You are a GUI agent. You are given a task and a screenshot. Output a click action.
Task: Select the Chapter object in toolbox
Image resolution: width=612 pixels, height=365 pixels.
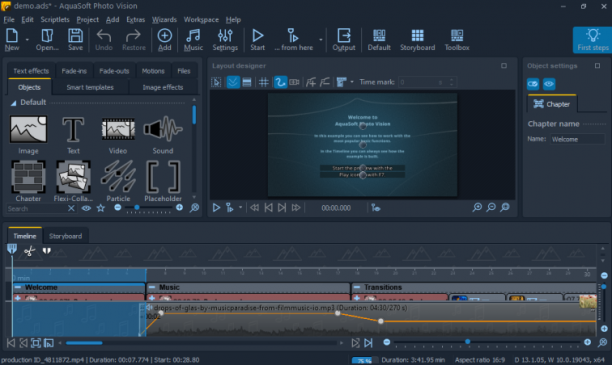coord(28,181)
